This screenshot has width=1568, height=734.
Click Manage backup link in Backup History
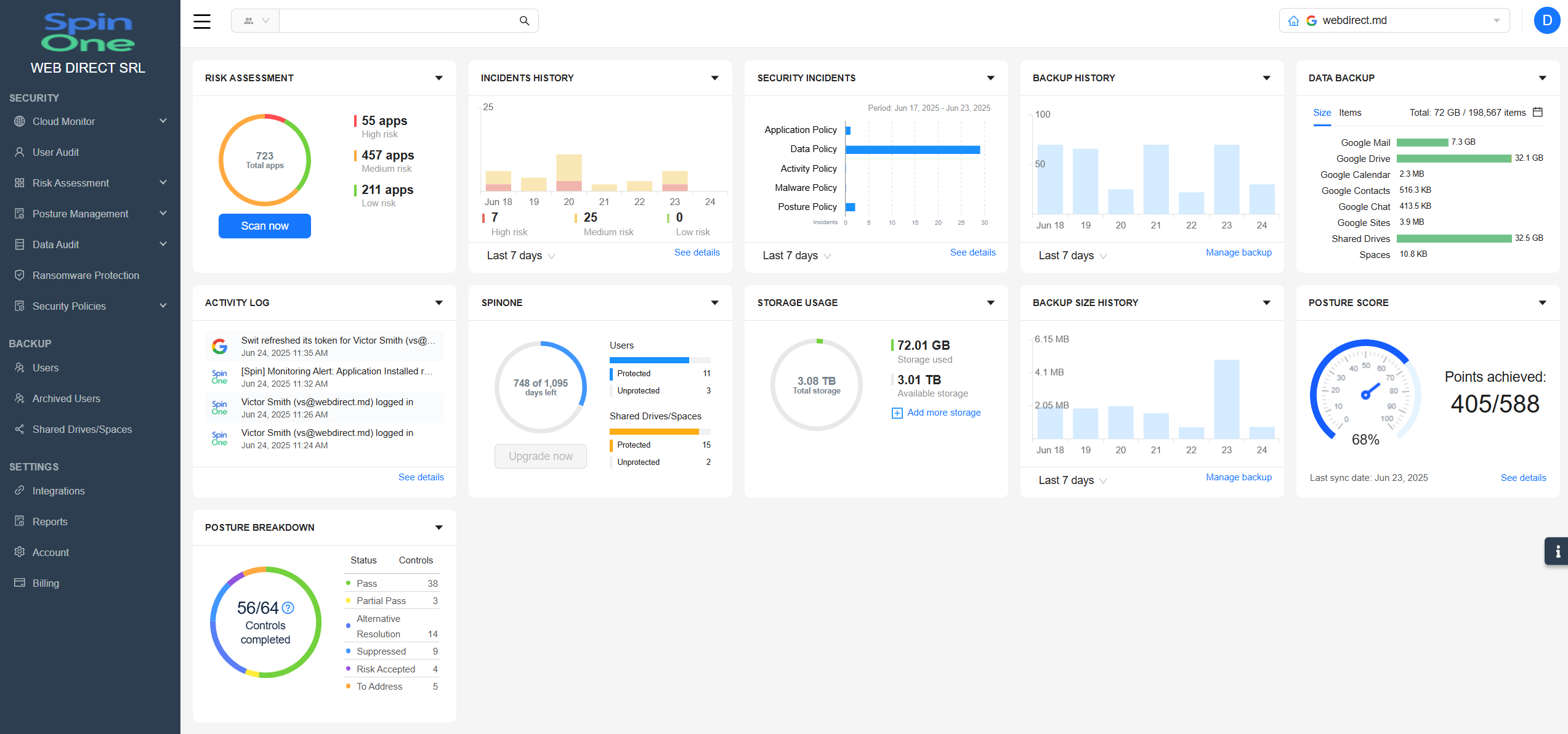coord(1238,252)
